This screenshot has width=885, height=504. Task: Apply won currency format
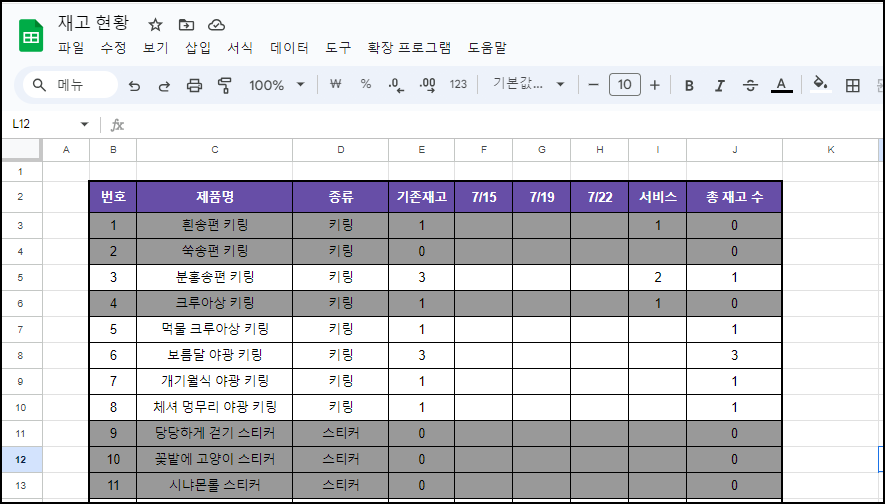click(336, 85)
